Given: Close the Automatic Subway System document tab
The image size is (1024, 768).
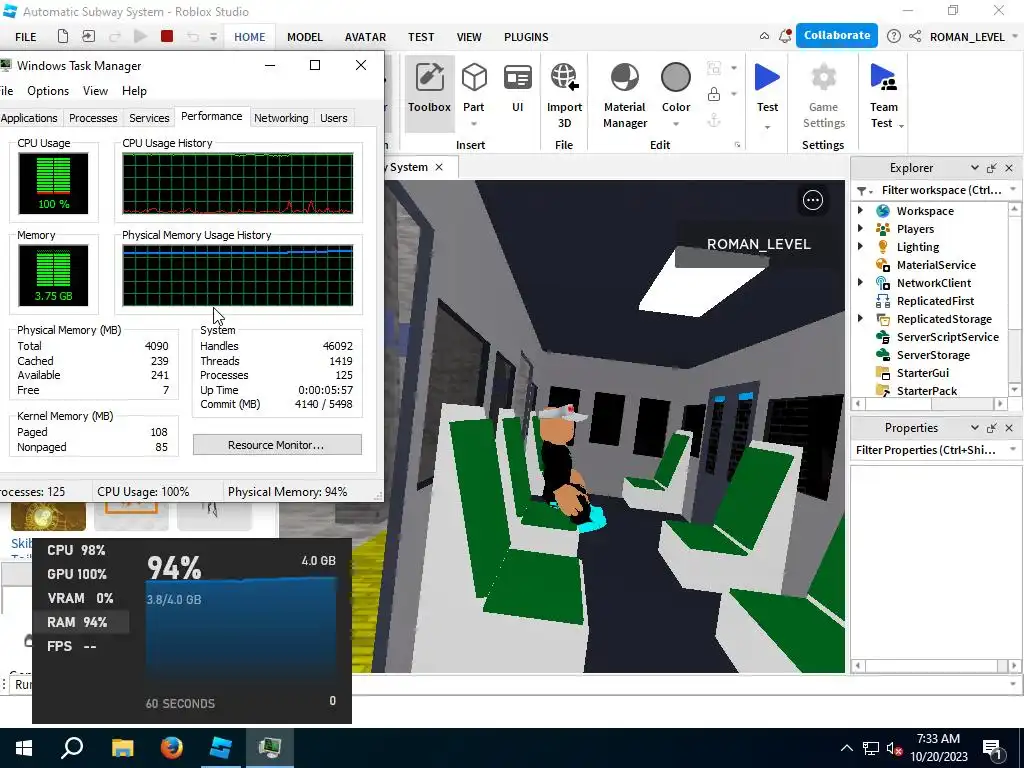Looking at the screenshot, I should (439, 167).
